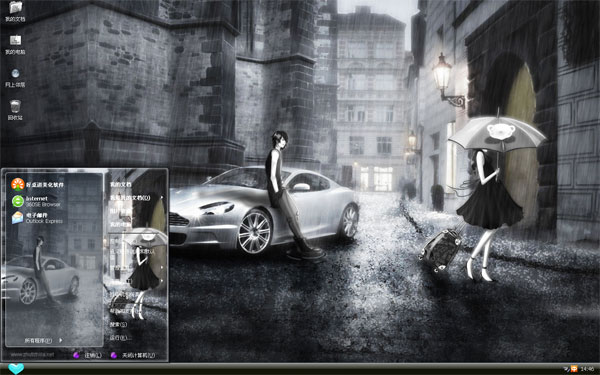600x375 pixels.
Task: Select 搜索(S) in the Start menu
Action: (119, 324)
